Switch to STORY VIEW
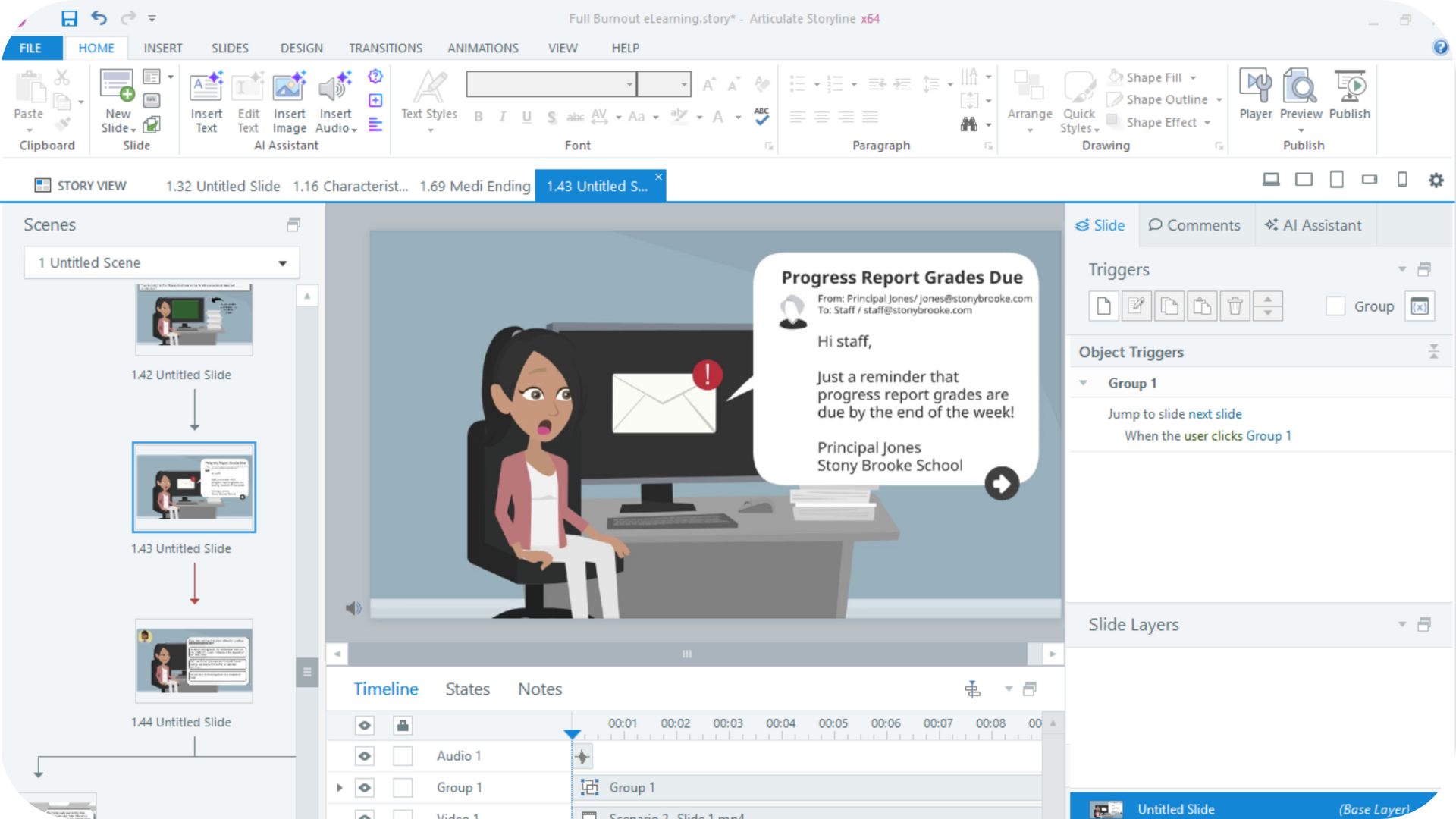Screen dimensions: 1456x819 pos(80,186)
